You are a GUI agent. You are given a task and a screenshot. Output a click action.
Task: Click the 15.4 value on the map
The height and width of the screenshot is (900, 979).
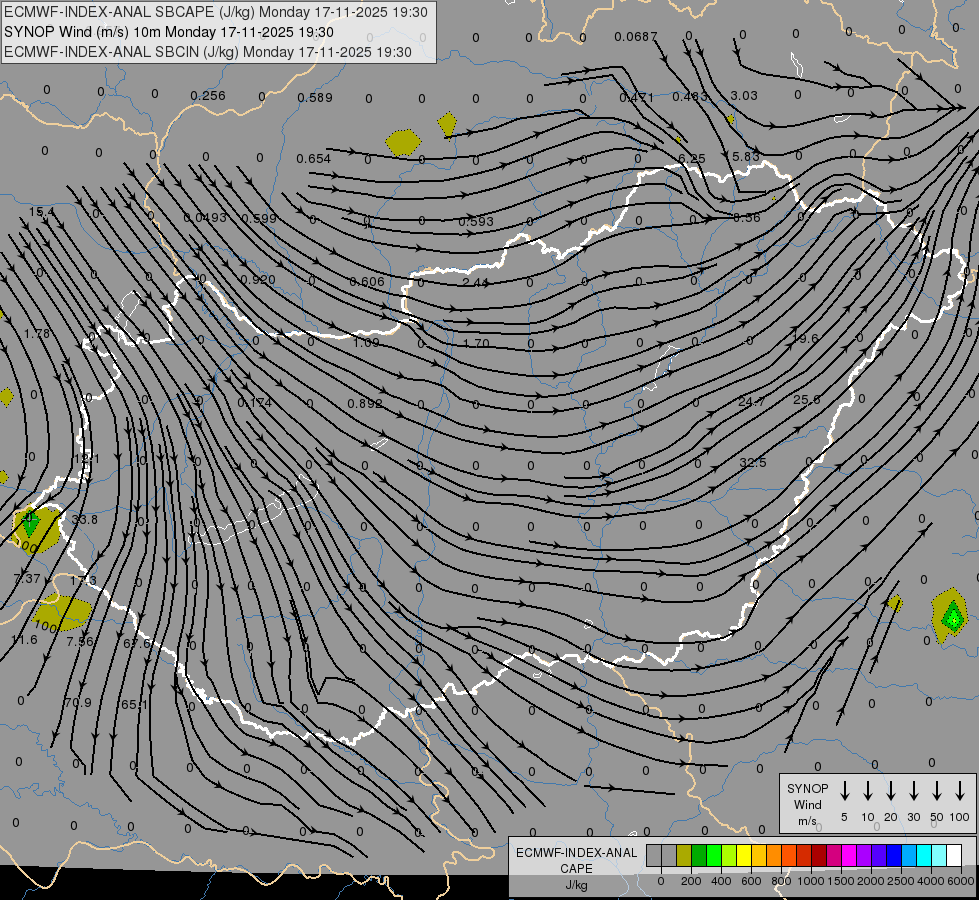pyautogui.click(x=42, y=212)
